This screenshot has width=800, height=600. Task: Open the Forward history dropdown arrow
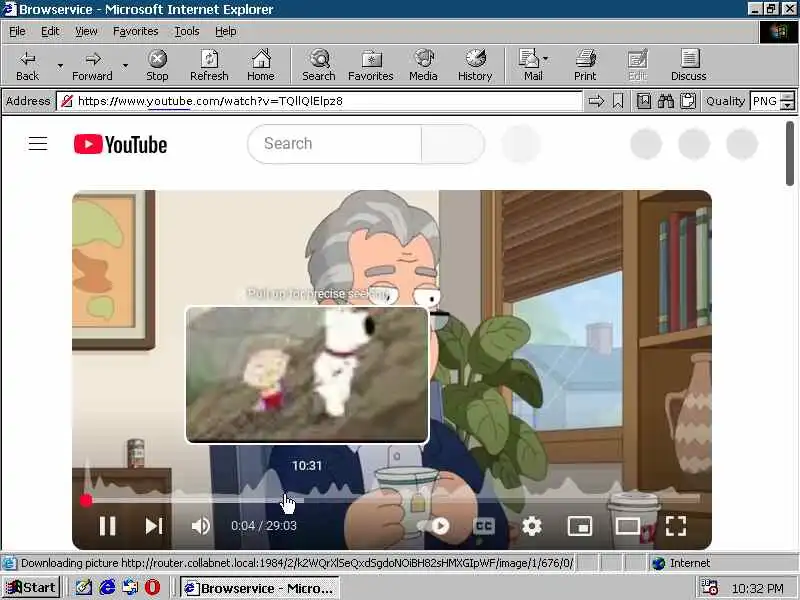125,66
